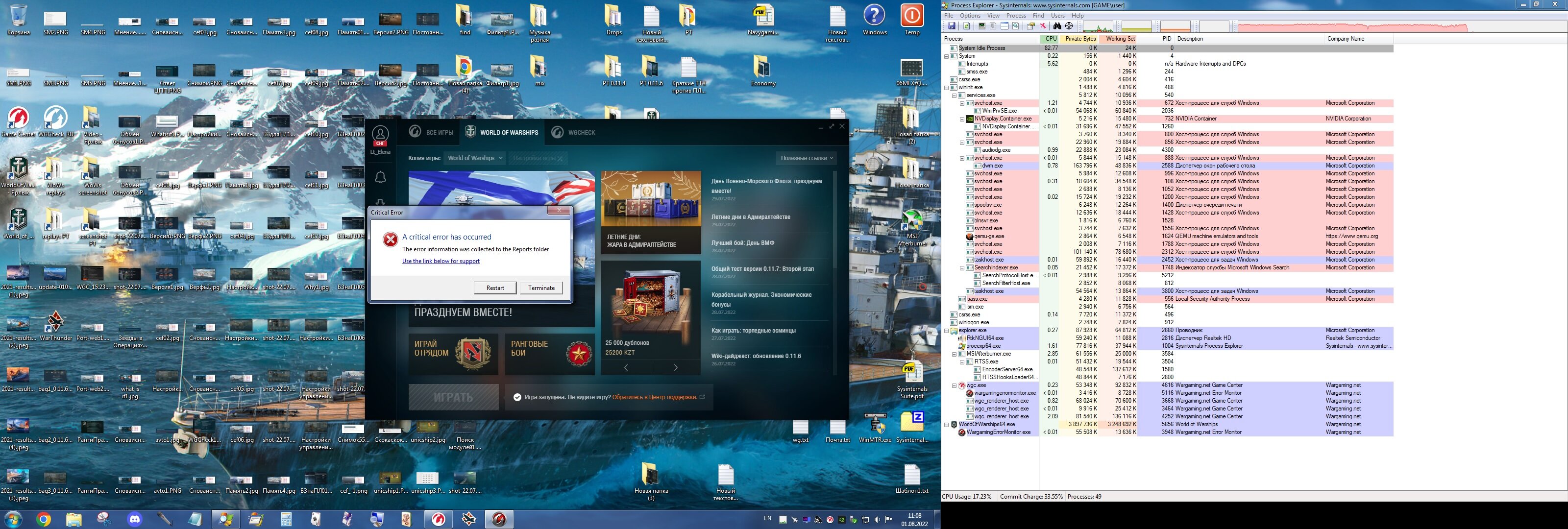Open Discord from the taskbar
The height and width of the screenshot is (529, 1568).
[135, 519]
